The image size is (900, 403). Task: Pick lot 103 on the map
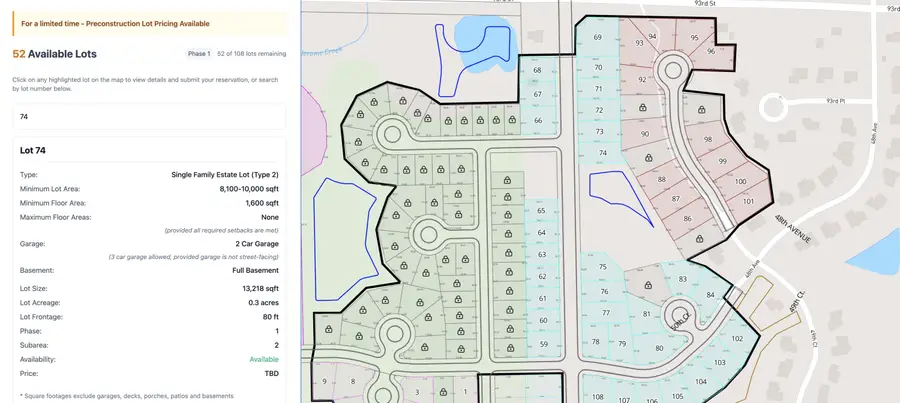719,361
